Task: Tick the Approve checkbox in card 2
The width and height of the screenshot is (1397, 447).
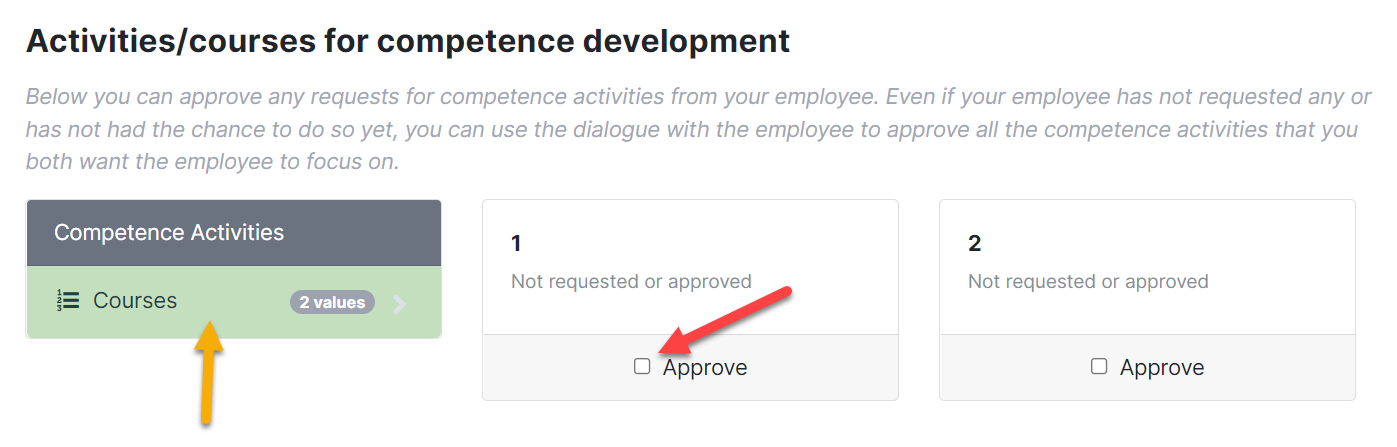Action: 1099,367
